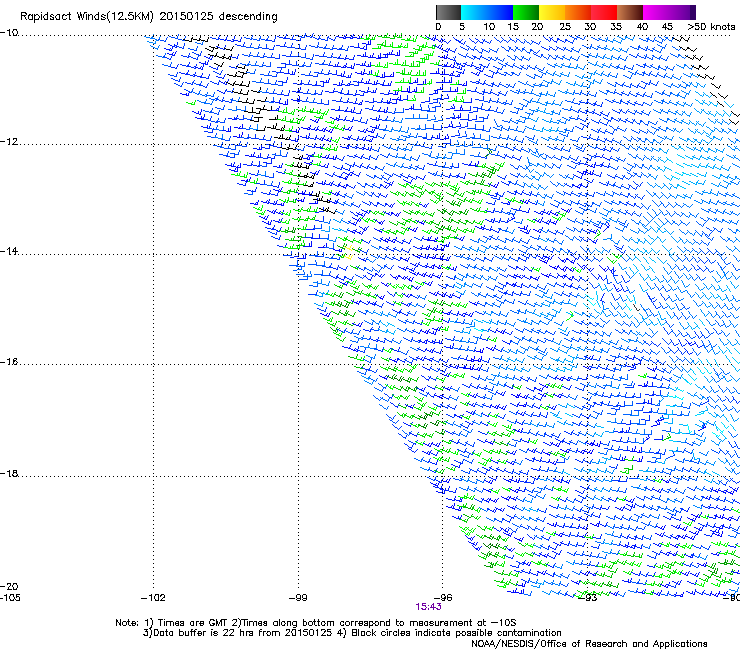This screenshot has height=650, width=740.
Task: Click the '-14' latitude axis label
Action: coord(9,251)
